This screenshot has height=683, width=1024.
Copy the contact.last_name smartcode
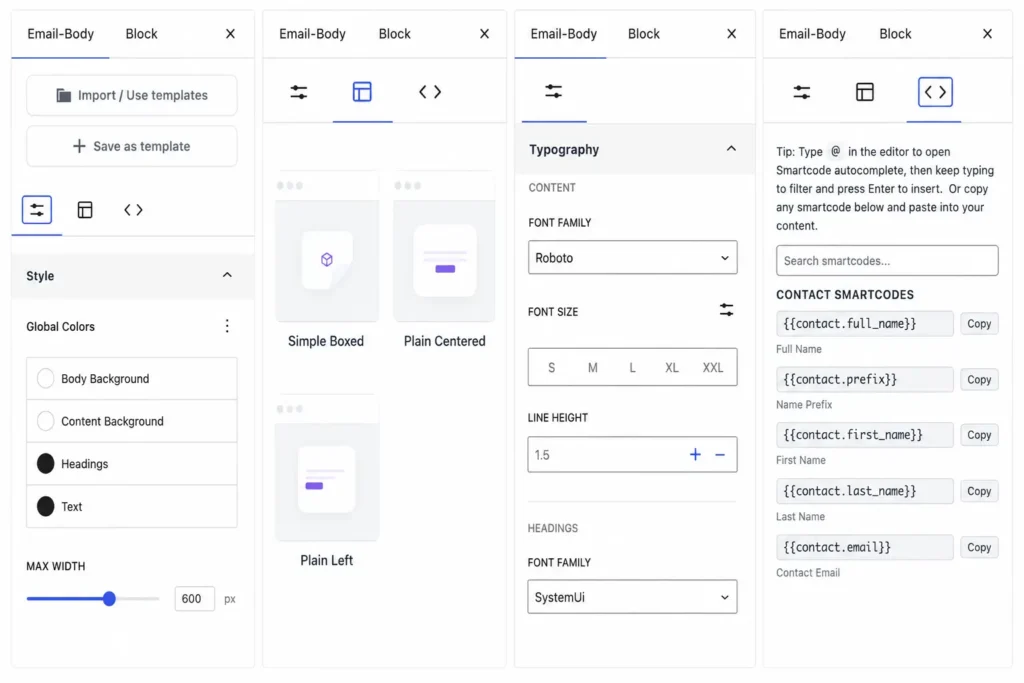(x=978, y=491)
